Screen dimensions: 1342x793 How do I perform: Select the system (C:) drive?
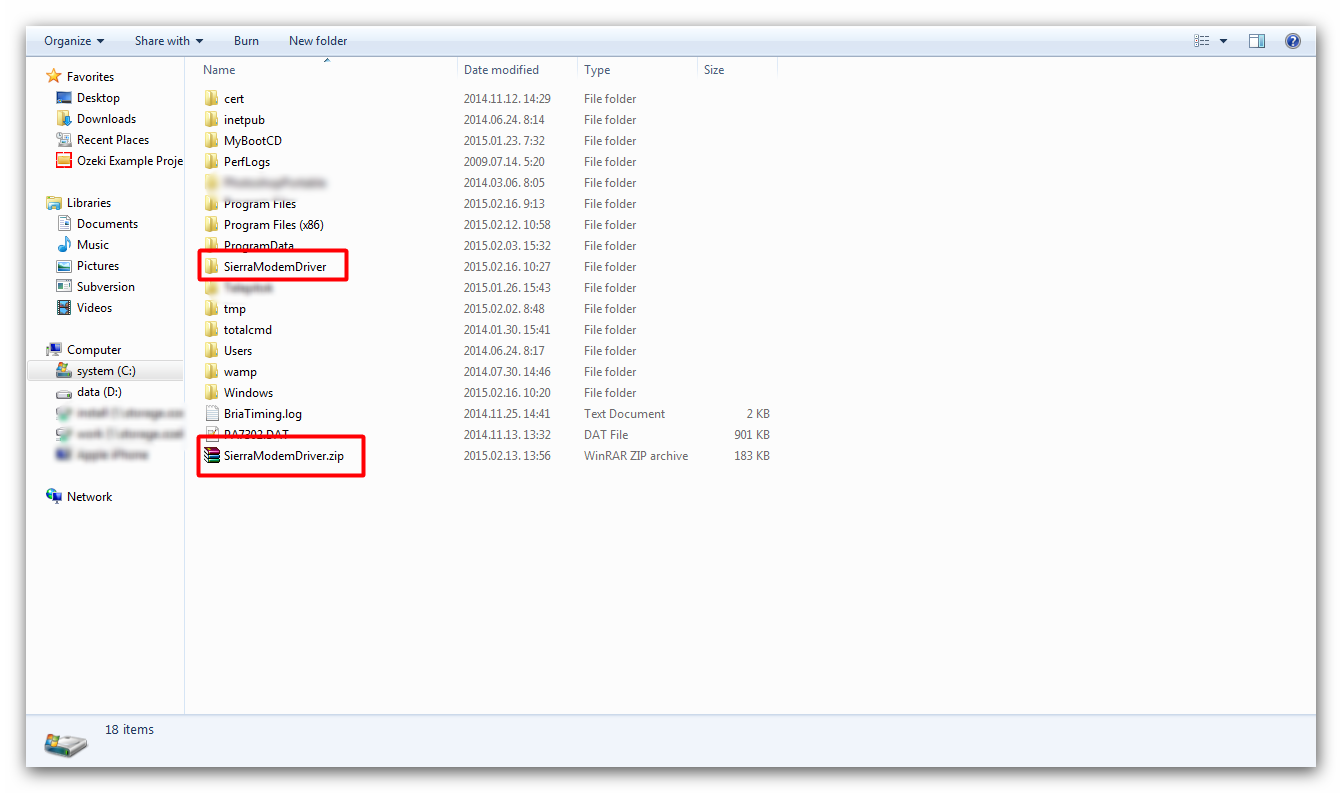[x=103, y=370]
